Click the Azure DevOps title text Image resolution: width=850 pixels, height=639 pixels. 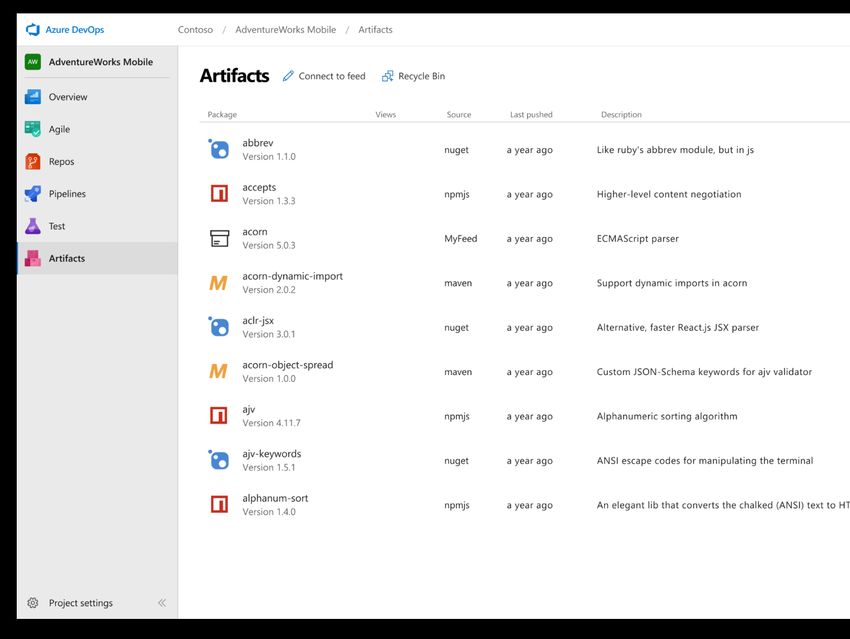point(75,30)
